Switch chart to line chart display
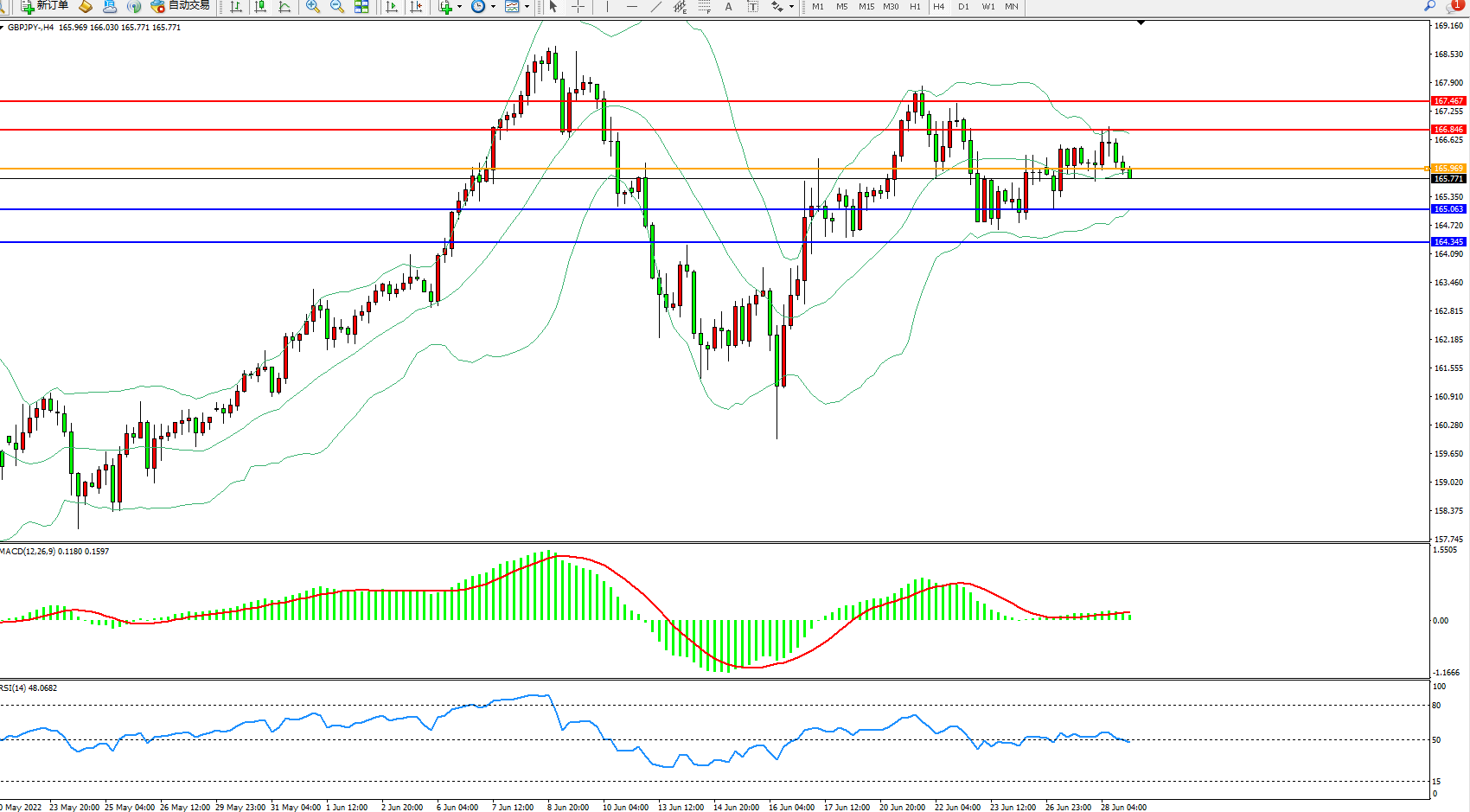 click(284, 6)
